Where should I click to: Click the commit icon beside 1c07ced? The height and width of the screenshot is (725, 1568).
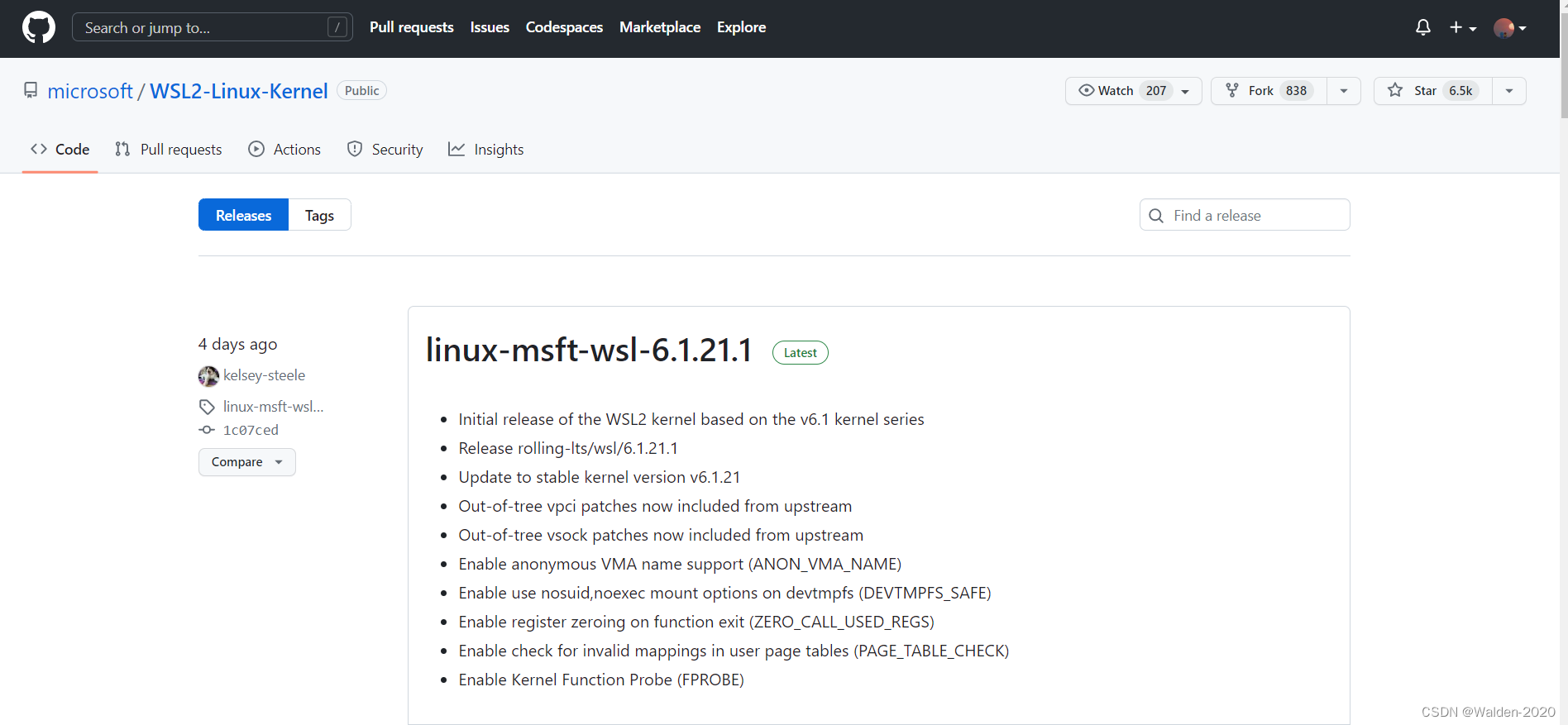tap(207, 430)
